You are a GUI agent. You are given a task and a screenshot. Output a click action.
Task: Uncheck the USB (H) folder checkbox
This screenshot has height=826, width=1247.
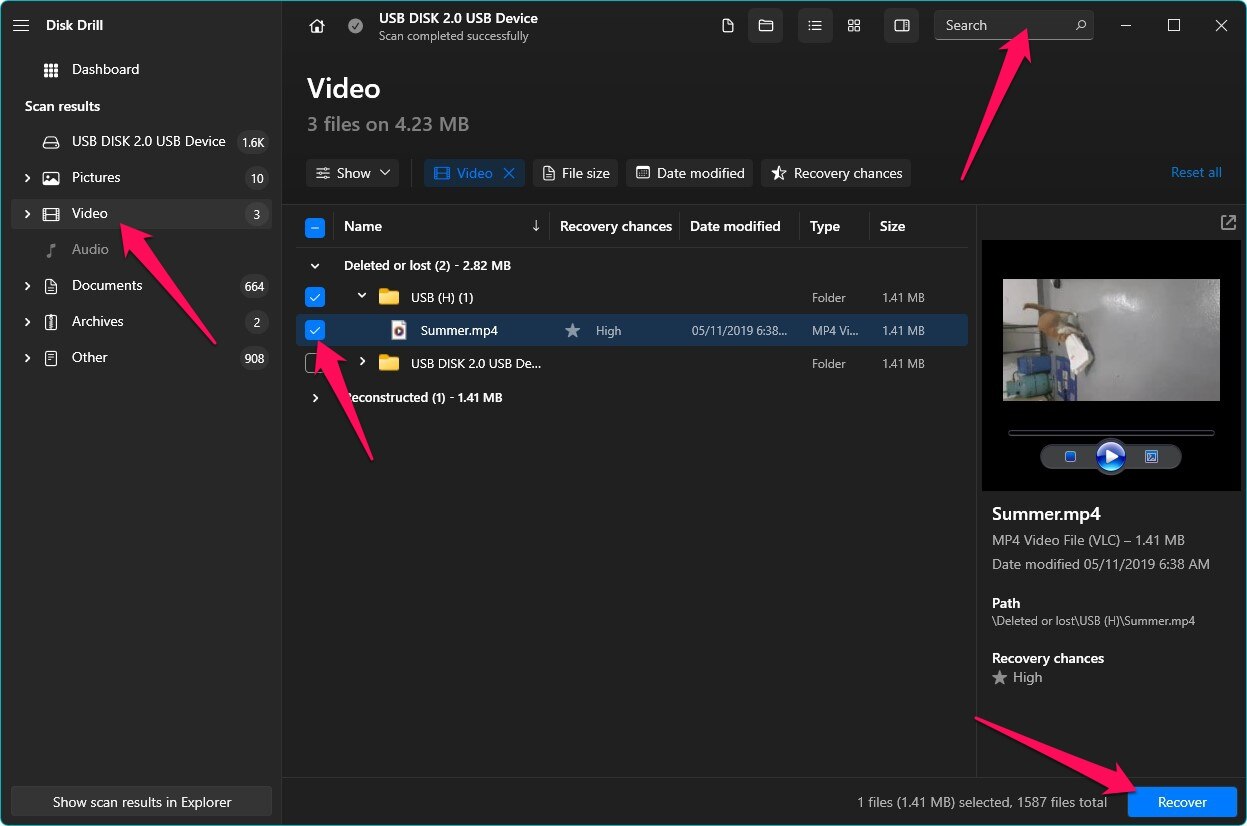point(315,298)
